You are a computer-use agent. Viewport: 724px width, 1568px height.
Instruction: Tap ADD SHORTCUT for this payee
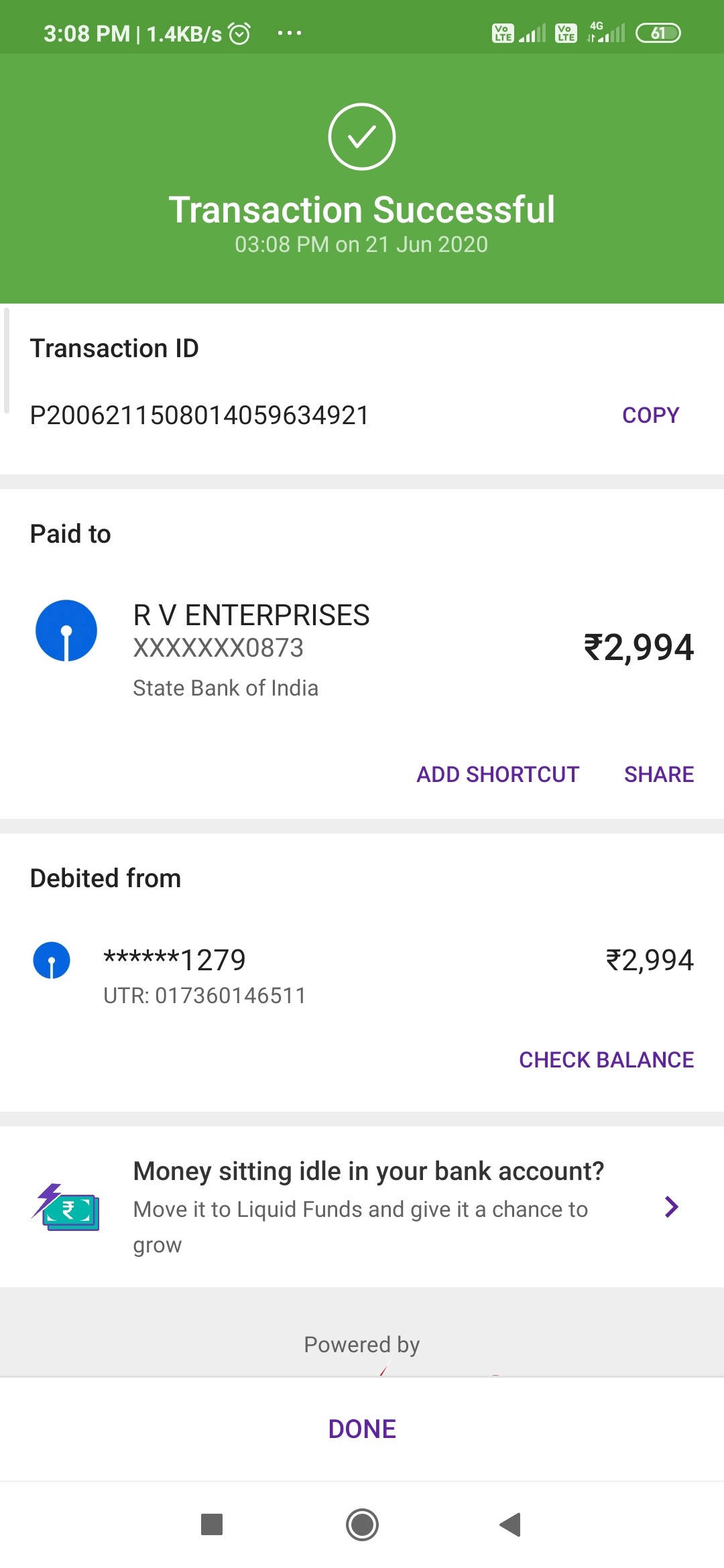click(x=497, y=775)
